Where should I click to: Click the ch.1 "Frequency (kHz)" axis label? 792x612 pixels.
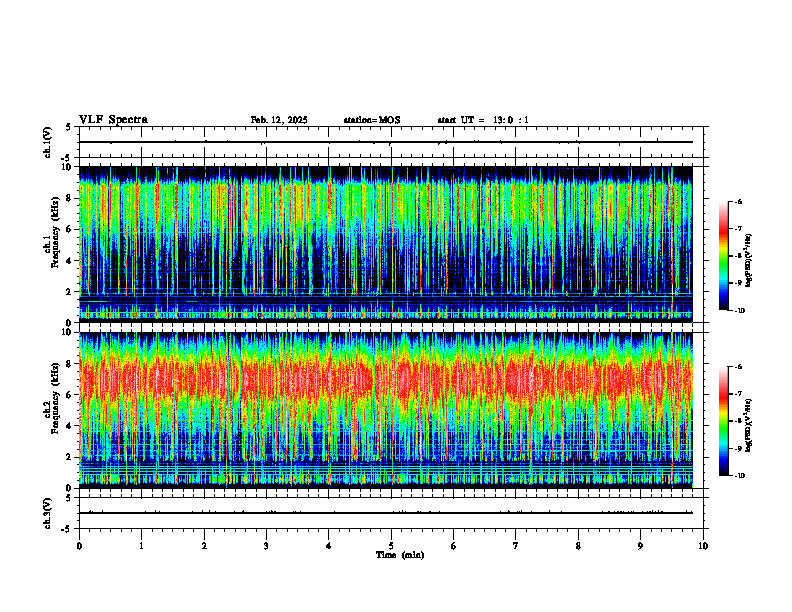click(x=55, y=232)
